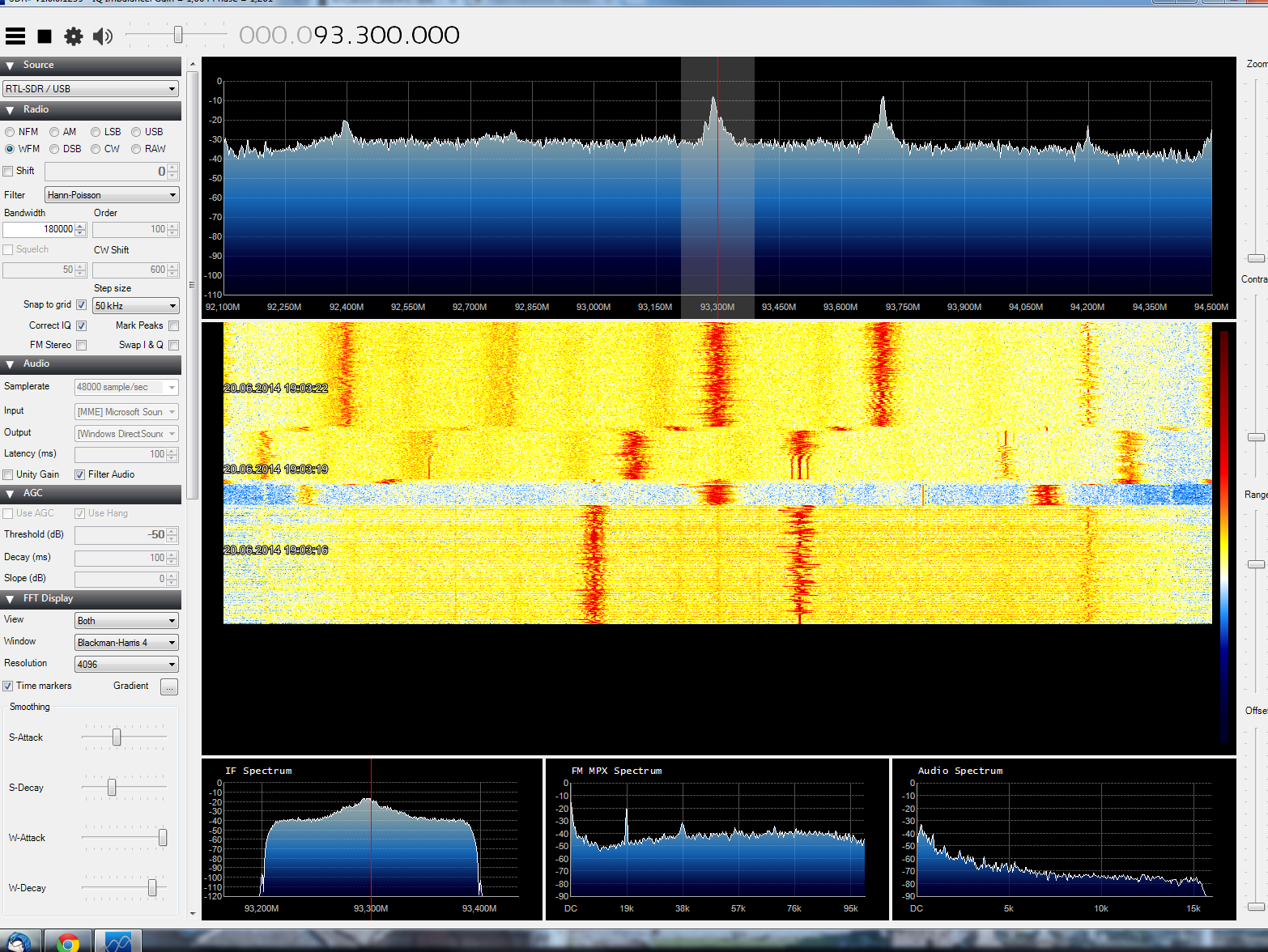Open the View dropdown set to Both
Screen dimensions: 1268x952
[x=126, y=621]
